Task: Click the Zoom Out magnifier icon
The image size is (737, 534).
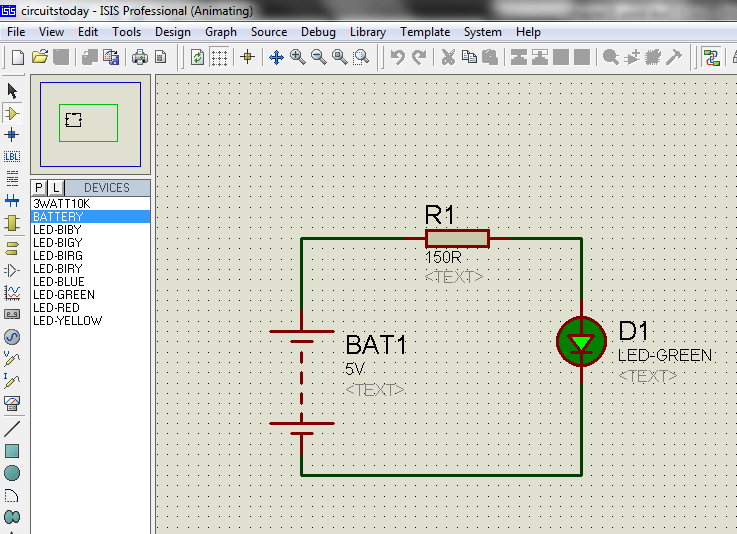Action: coord(318,57)
